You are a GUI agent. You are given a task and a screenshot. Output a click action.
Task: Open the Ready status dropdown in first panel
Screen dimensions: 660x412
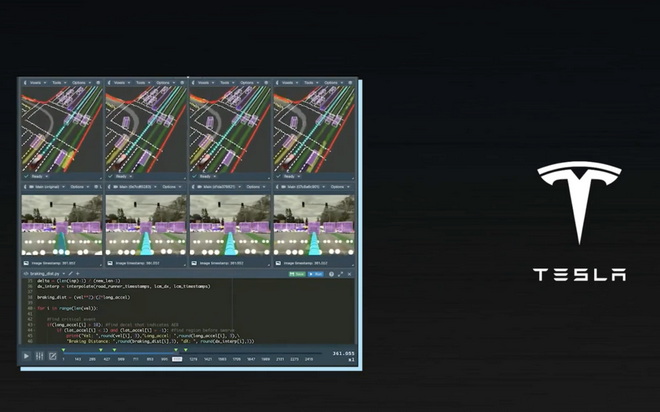pyautogui.click(x=40, y=176)
